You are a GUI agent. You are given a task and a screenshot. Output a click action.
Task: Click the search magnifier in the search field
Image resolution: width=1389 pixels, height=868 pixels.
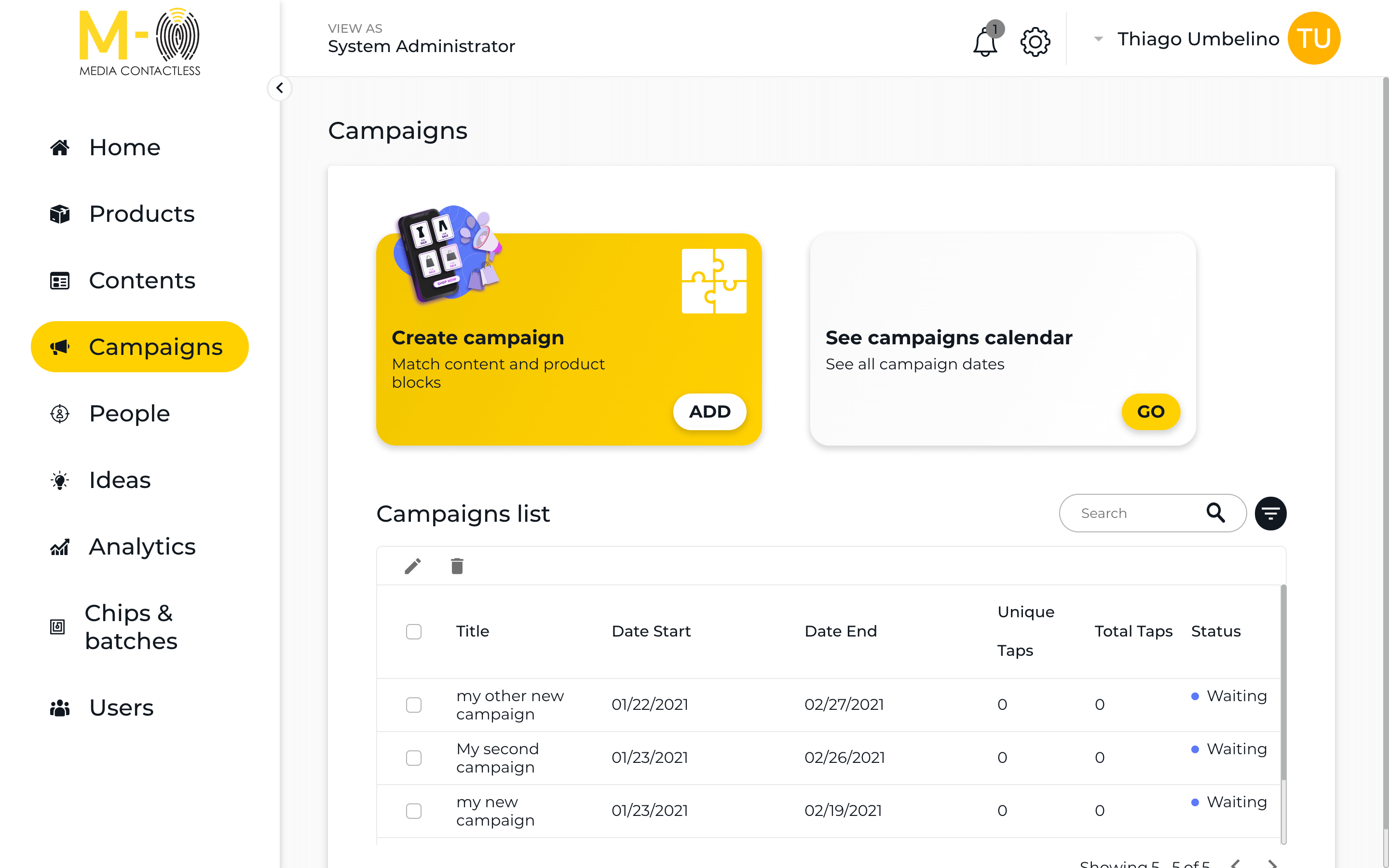pyautogui.click(x=1216, y=513)
